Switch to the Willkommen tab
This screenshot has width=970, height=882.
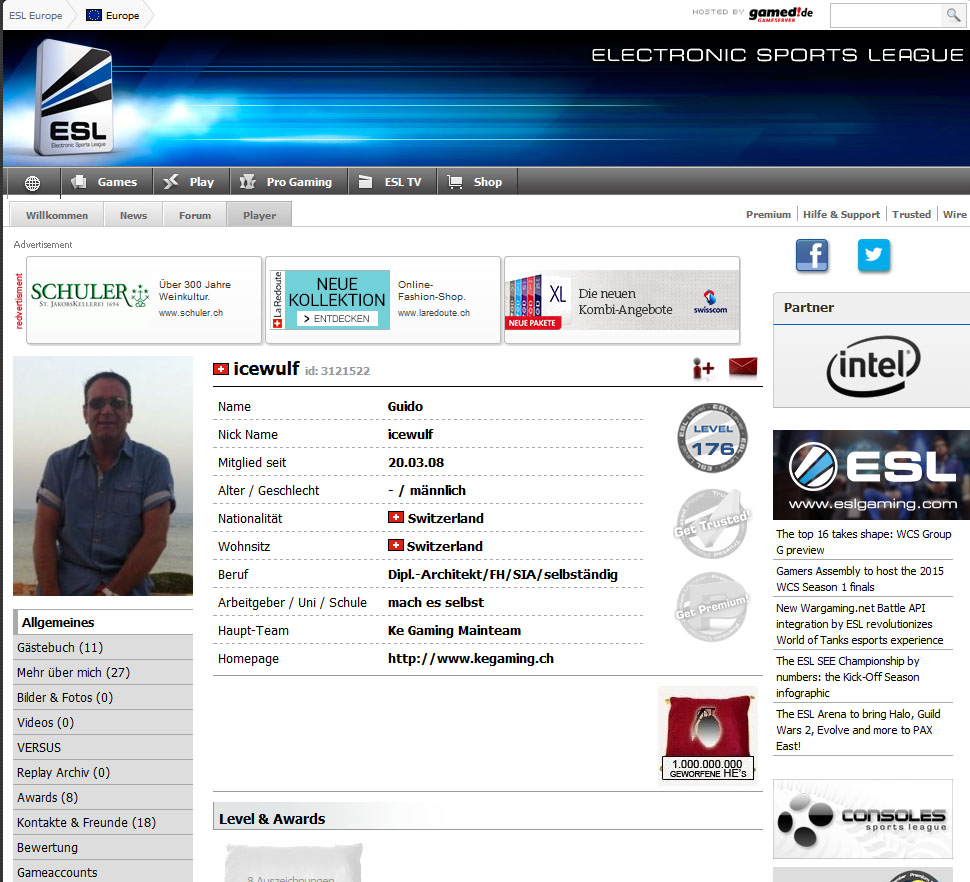pos(57,215)
